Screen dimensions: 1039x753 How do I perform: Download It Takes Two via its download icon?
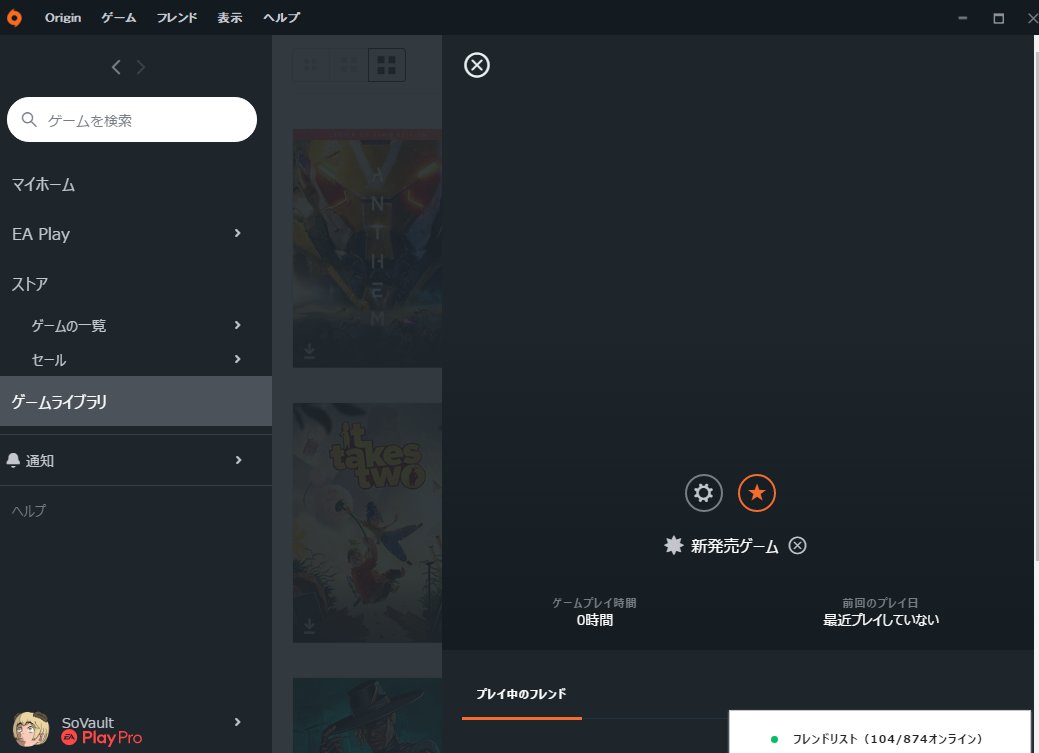click(309, 626)
